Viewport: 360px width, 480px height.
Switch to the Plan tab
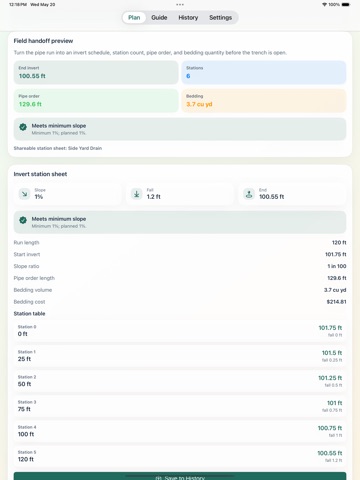coord(134,18)
